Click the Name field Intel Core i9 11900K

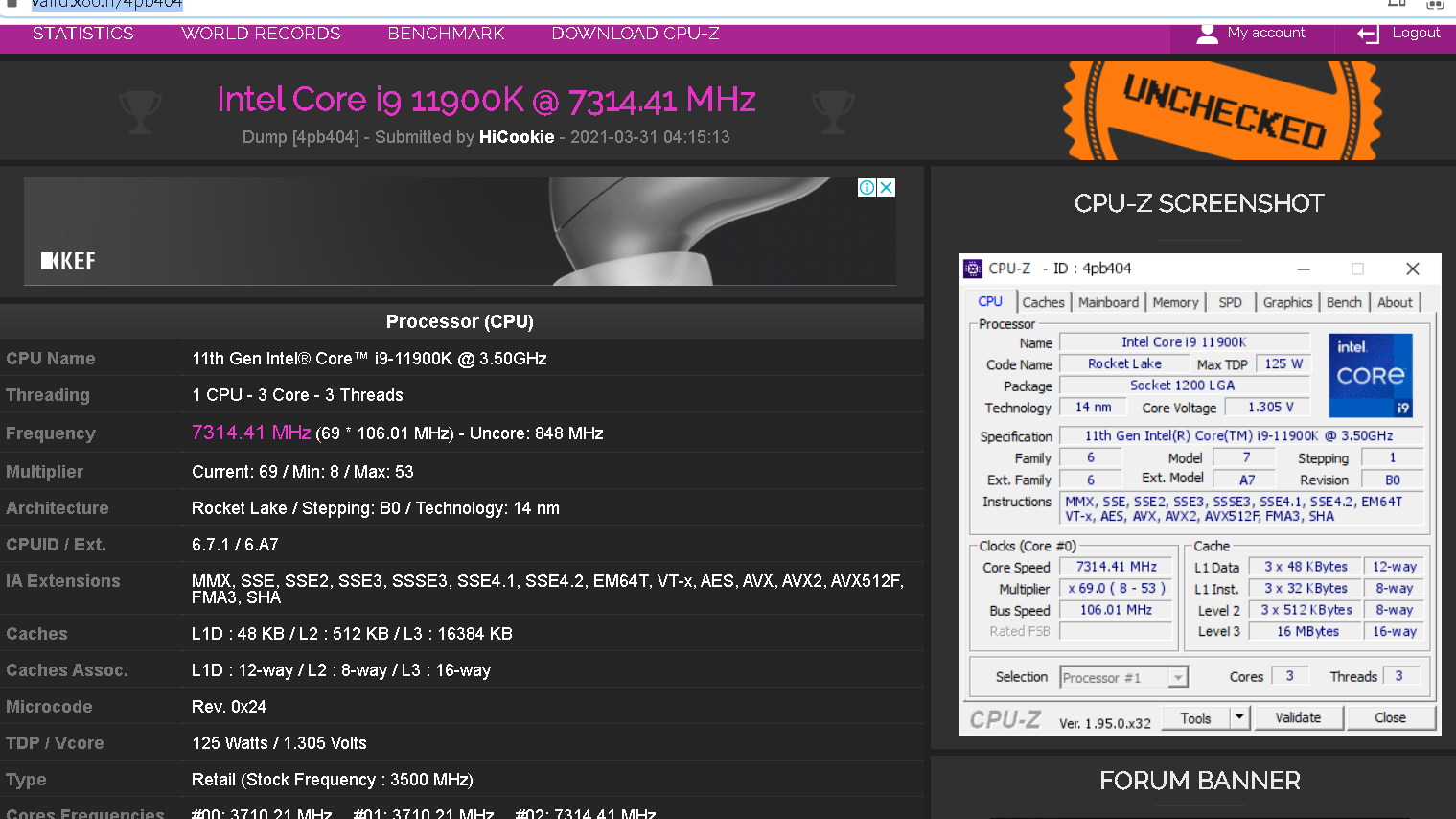click(x=1184, y=342)
